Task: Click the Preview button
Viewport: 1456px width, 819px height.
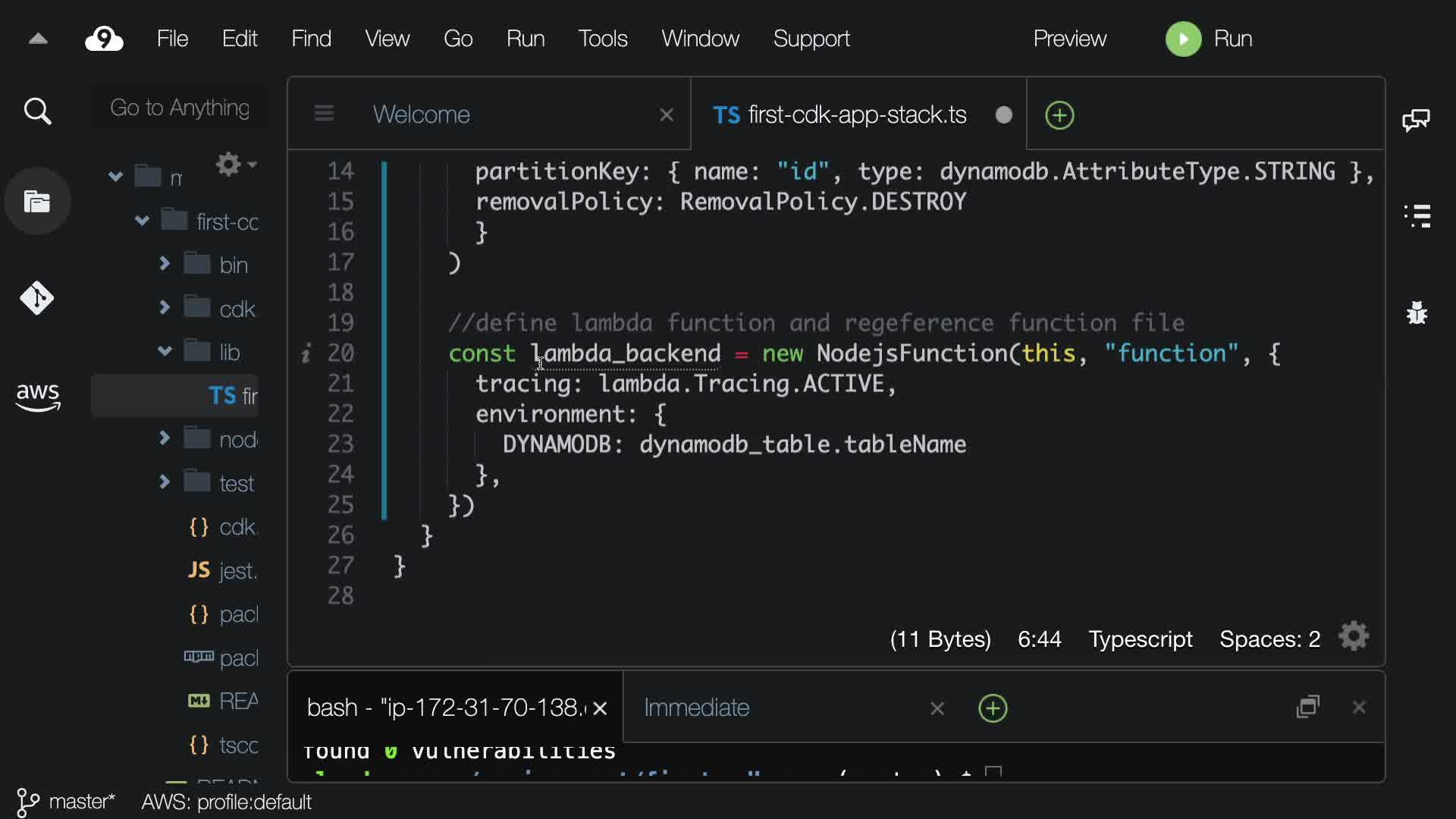Action: coord(1069,39)
